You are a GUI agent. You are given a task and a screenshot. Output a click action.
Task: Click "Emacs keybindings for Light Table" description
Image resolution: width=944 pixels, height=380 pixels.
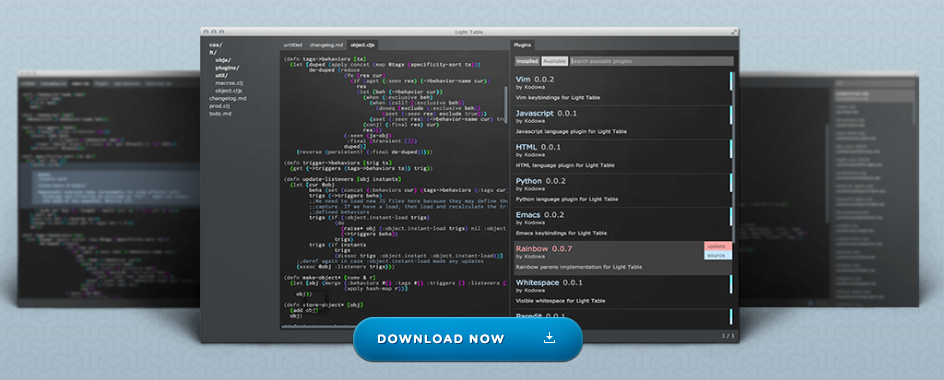pyautogui.click(x=561, y=233)
